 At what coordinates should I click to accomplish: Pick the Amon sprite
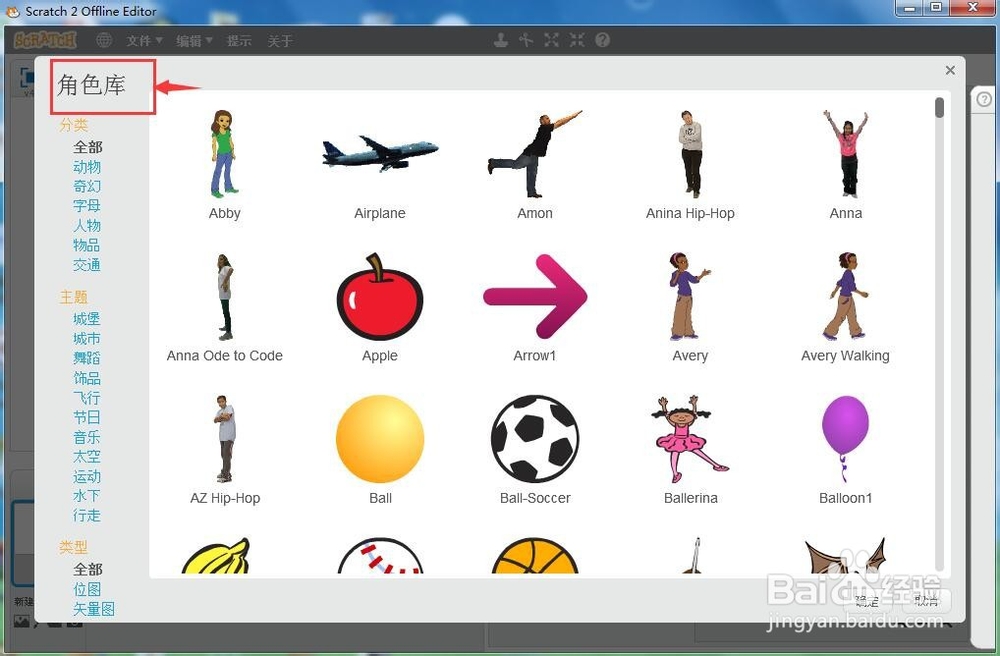tap(534, 153)
